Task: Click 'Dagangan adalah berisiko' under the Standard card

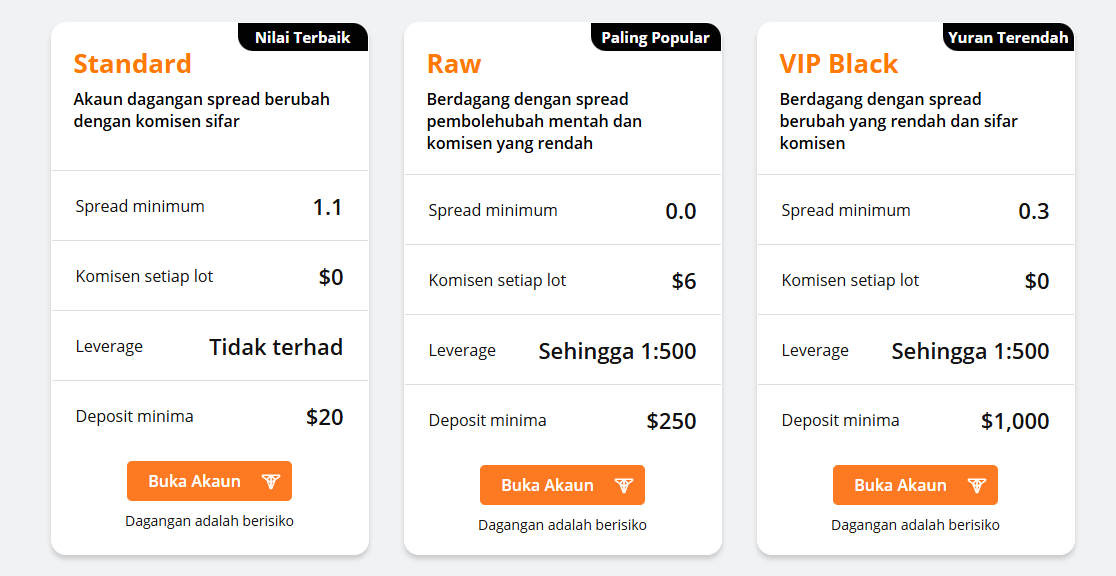Action: [x=209, y=520]
